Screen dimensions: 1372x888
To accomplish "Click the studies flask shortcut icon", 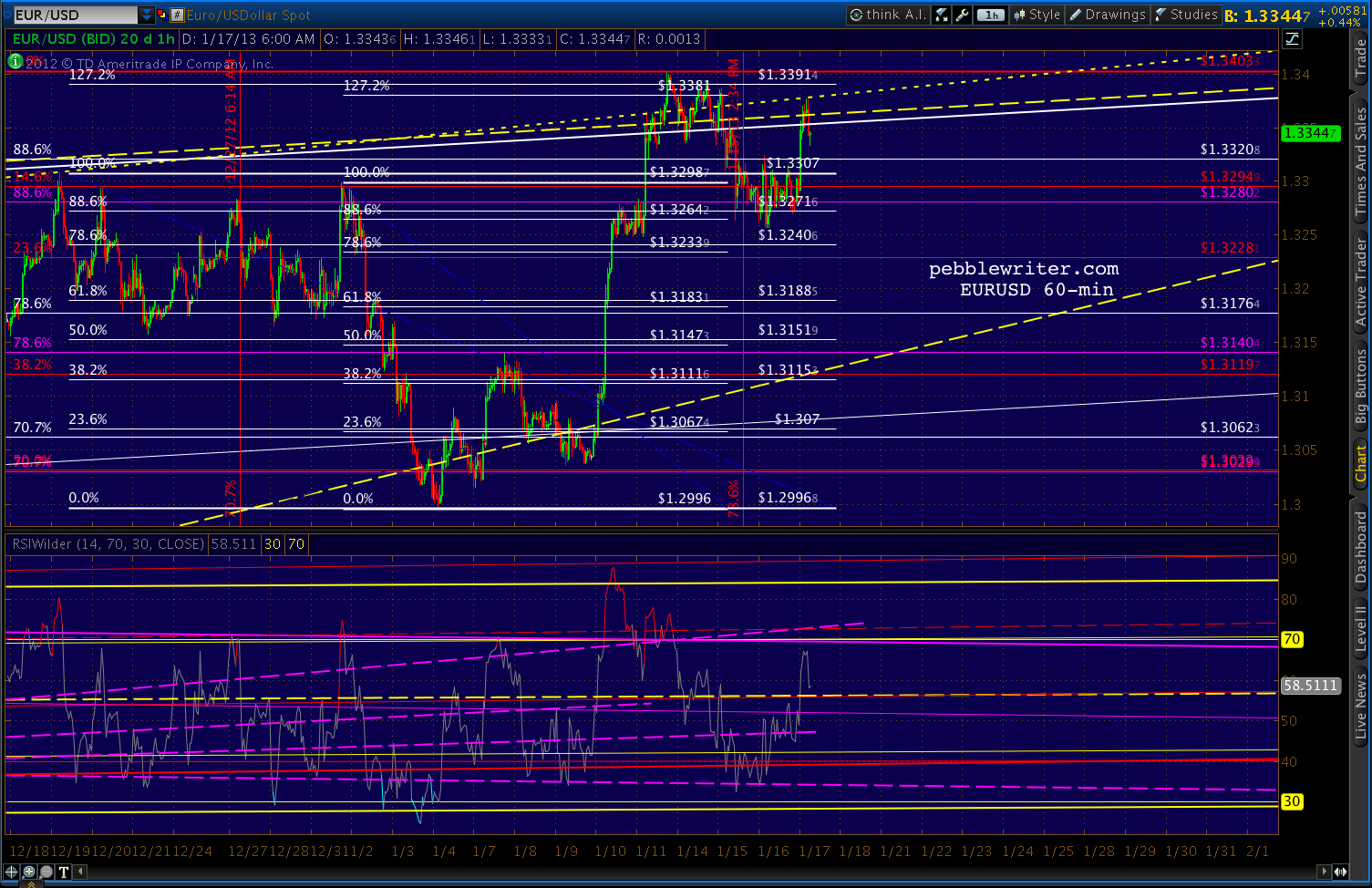I will point(943,15).
